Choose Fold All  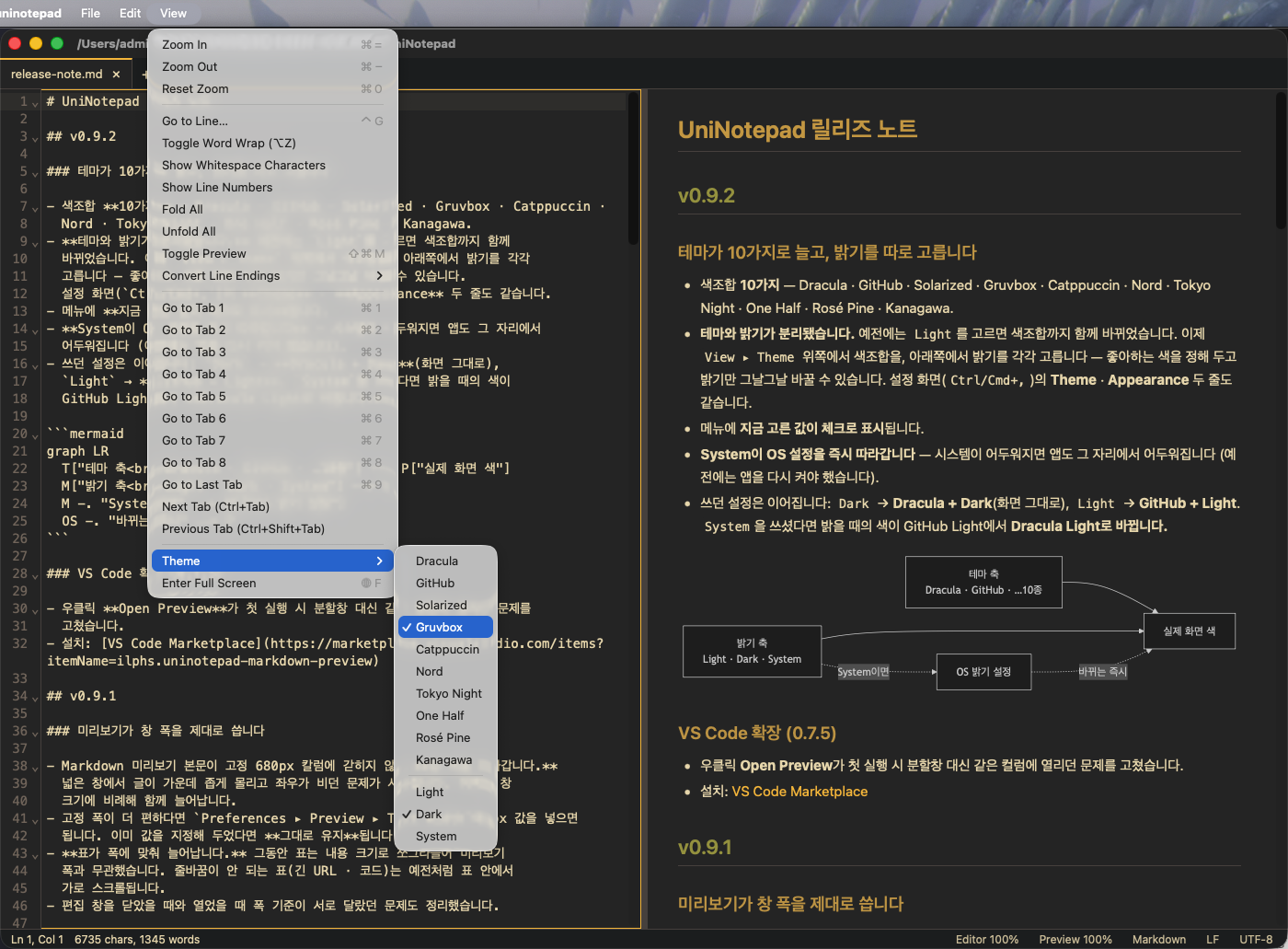[272, 209]
